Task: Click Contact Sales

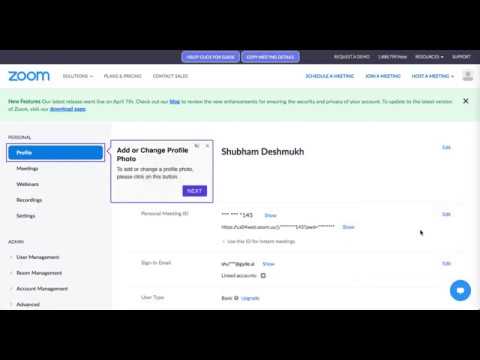Action: pyautogui.click(x=170, y=76)
